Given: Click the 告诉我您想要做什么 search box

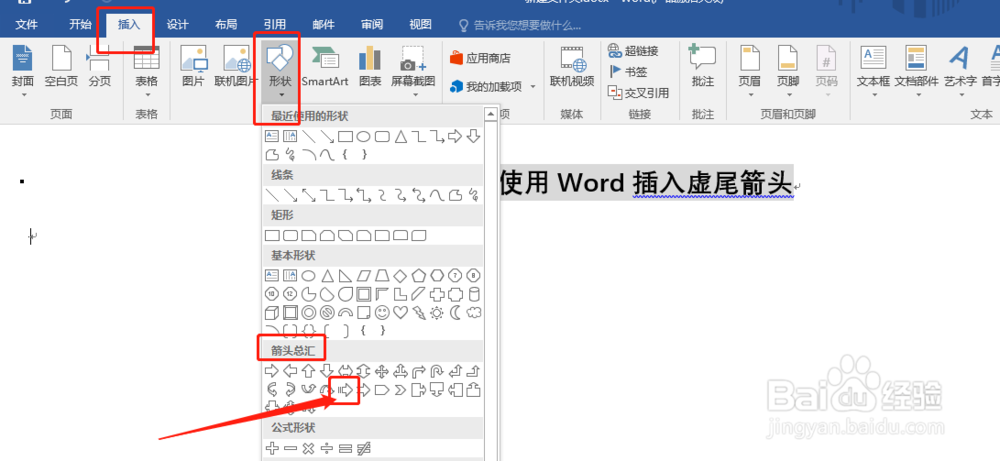Looking at the screenshot, I should (x=520, y=26).
